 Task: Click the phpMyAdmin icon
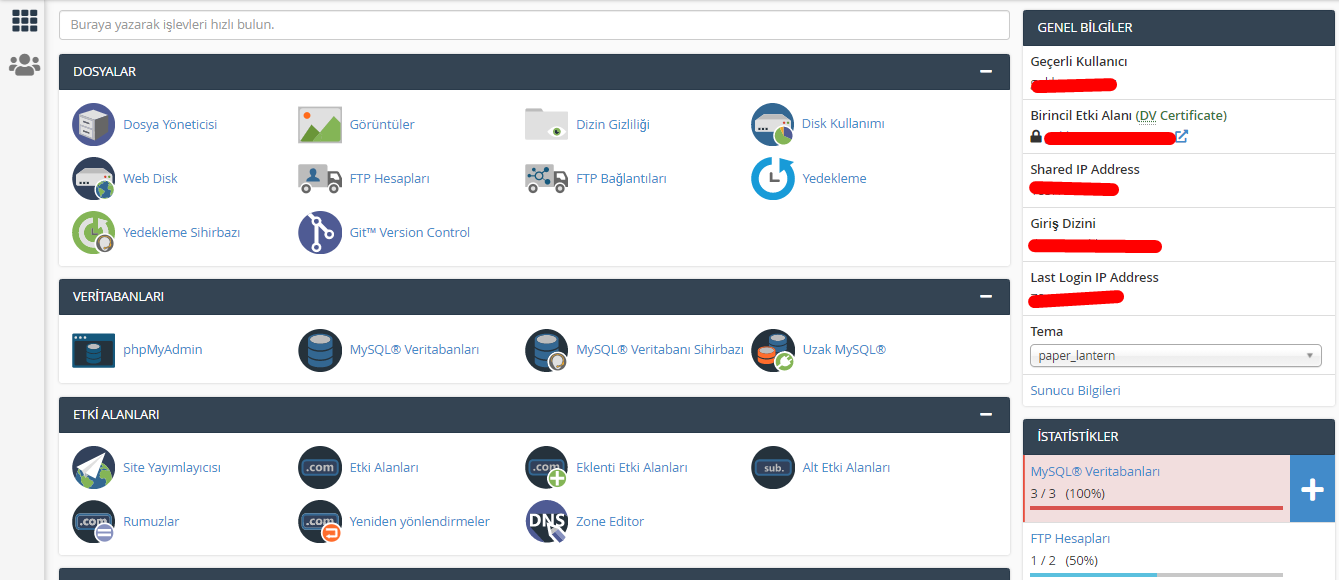[x=94, y=350]
